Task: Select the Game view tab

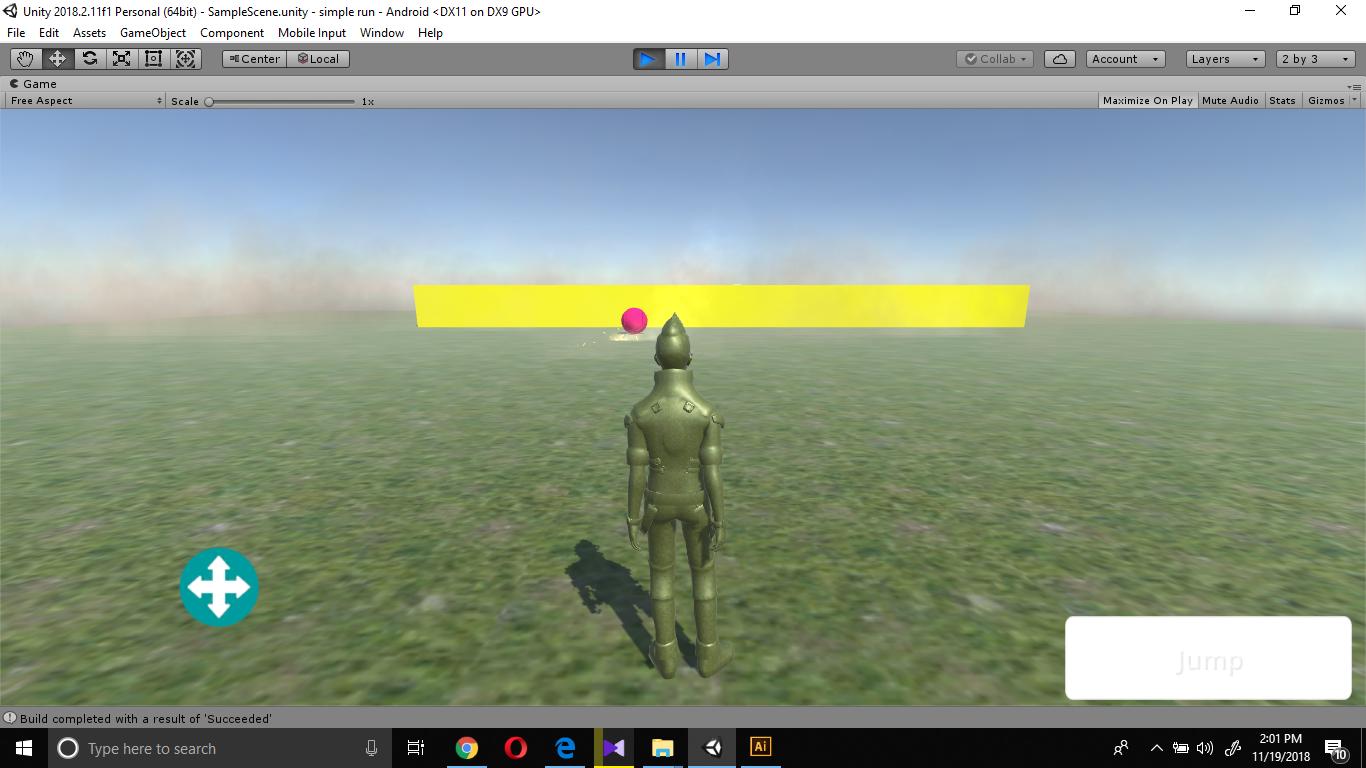Action: (x=33, y=84)
